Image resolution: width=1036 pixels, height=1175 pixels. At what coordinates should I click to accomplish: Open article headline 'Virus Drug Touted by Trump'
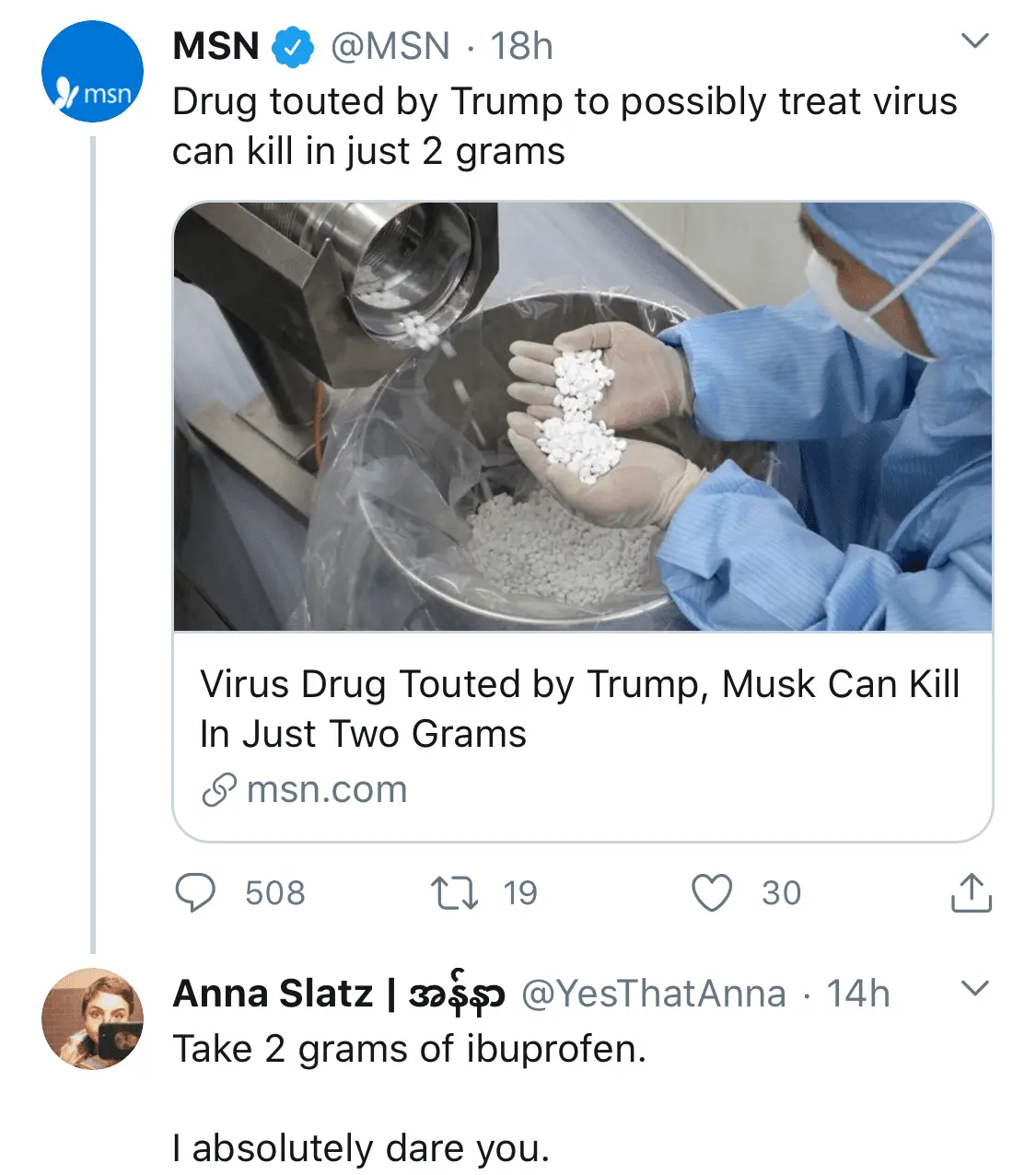580,709
